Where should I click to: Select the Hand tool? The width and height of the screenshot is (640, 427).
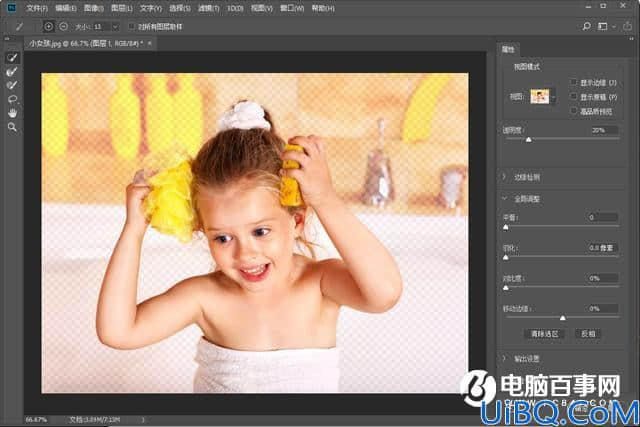tap(12, 113)
